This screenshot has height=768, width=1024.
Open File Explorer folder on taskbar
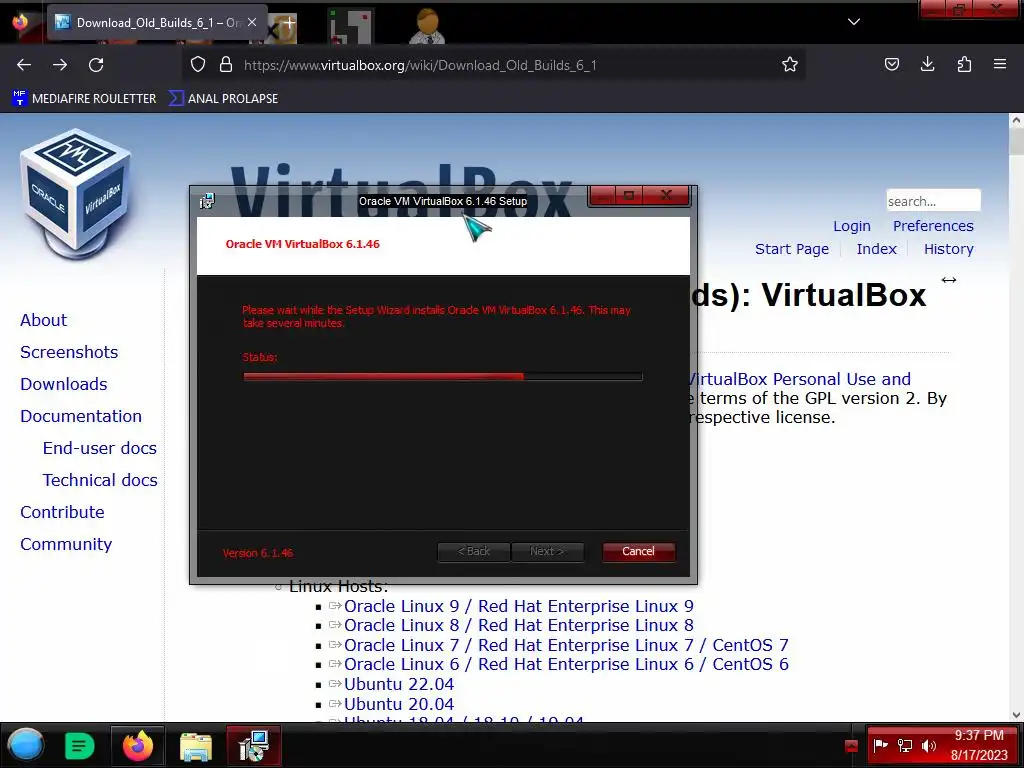[195, 746]
